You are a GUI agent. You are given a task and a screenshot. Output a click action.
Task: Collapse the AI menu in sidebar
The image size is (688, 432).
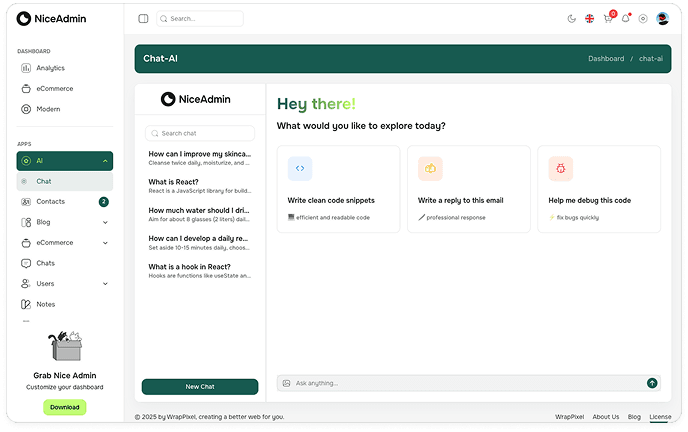pyautogui.click(x=105, y=161)
